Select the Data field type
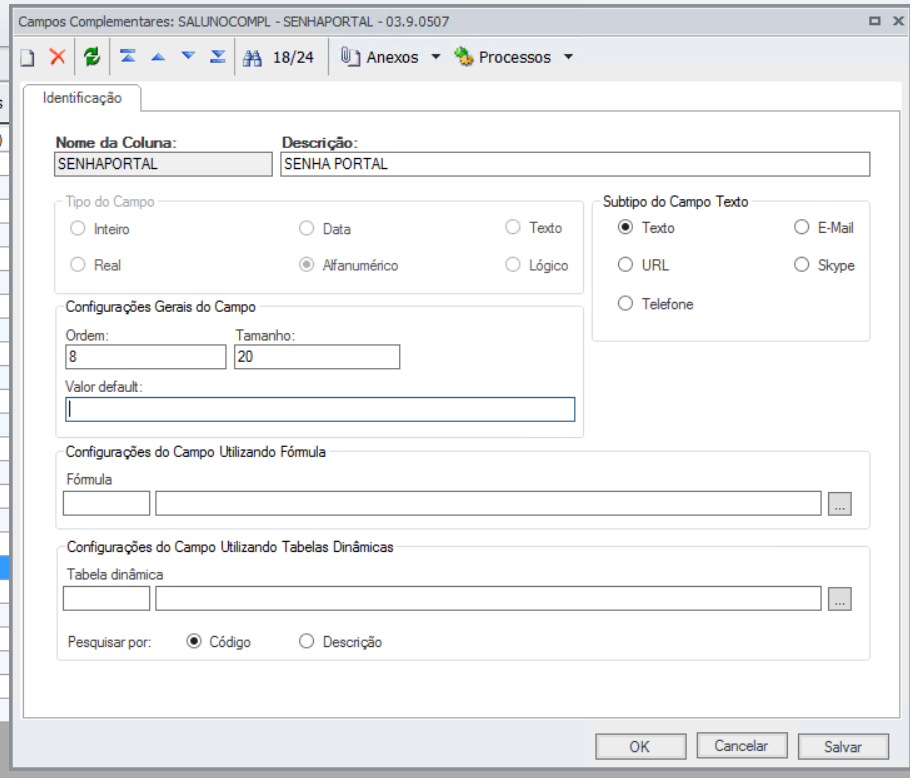This screenshot has width=910, height=778. (x=306, y=229)
